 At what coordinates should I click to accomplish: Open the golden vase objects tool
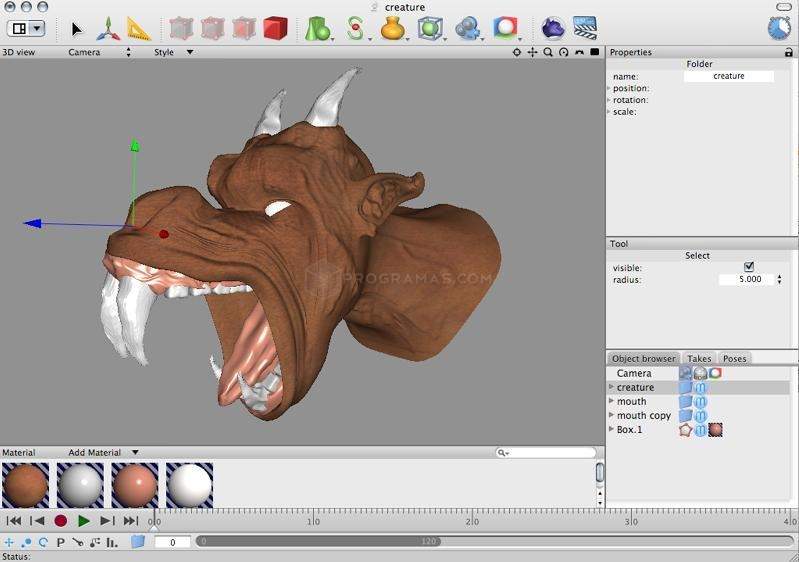pos(392,28)
